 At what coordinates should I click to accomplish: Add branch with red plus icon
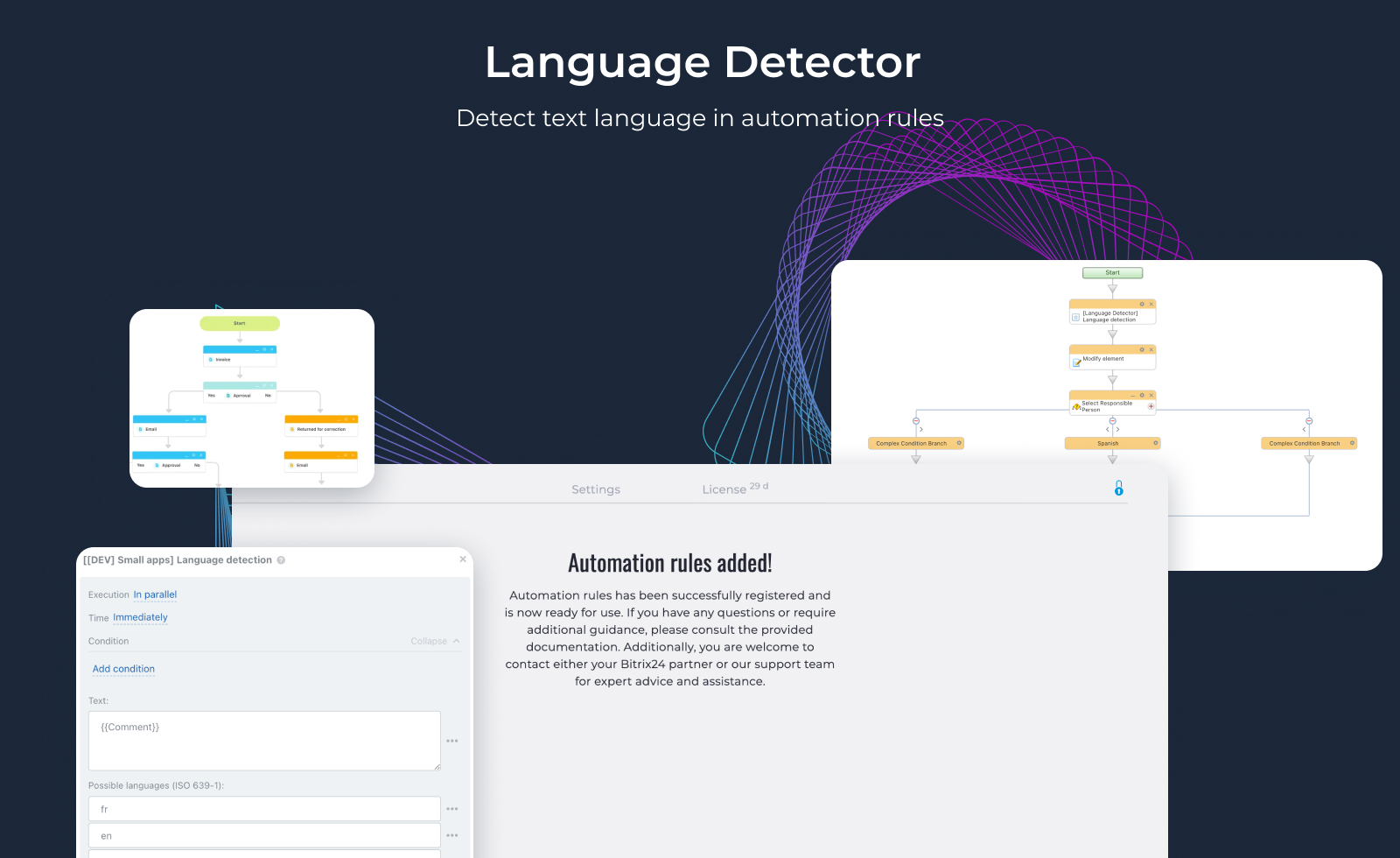pyautogui.click(x=1151, y=406)
